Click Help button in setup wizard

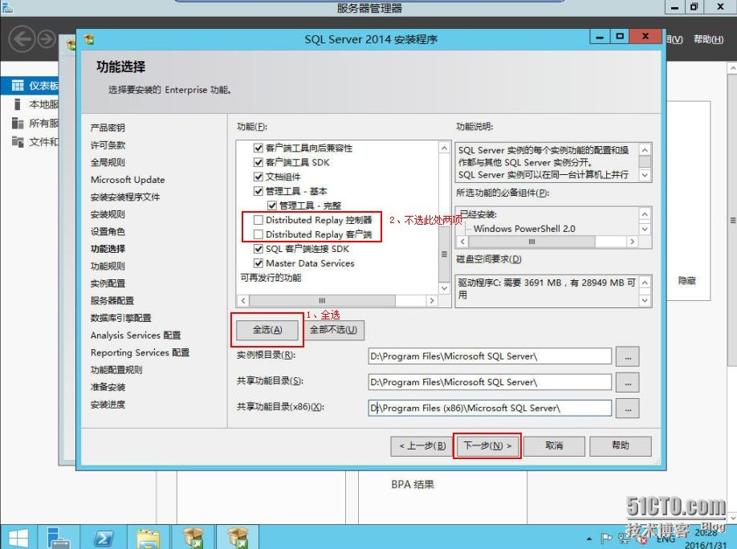(x=620, y=446)
